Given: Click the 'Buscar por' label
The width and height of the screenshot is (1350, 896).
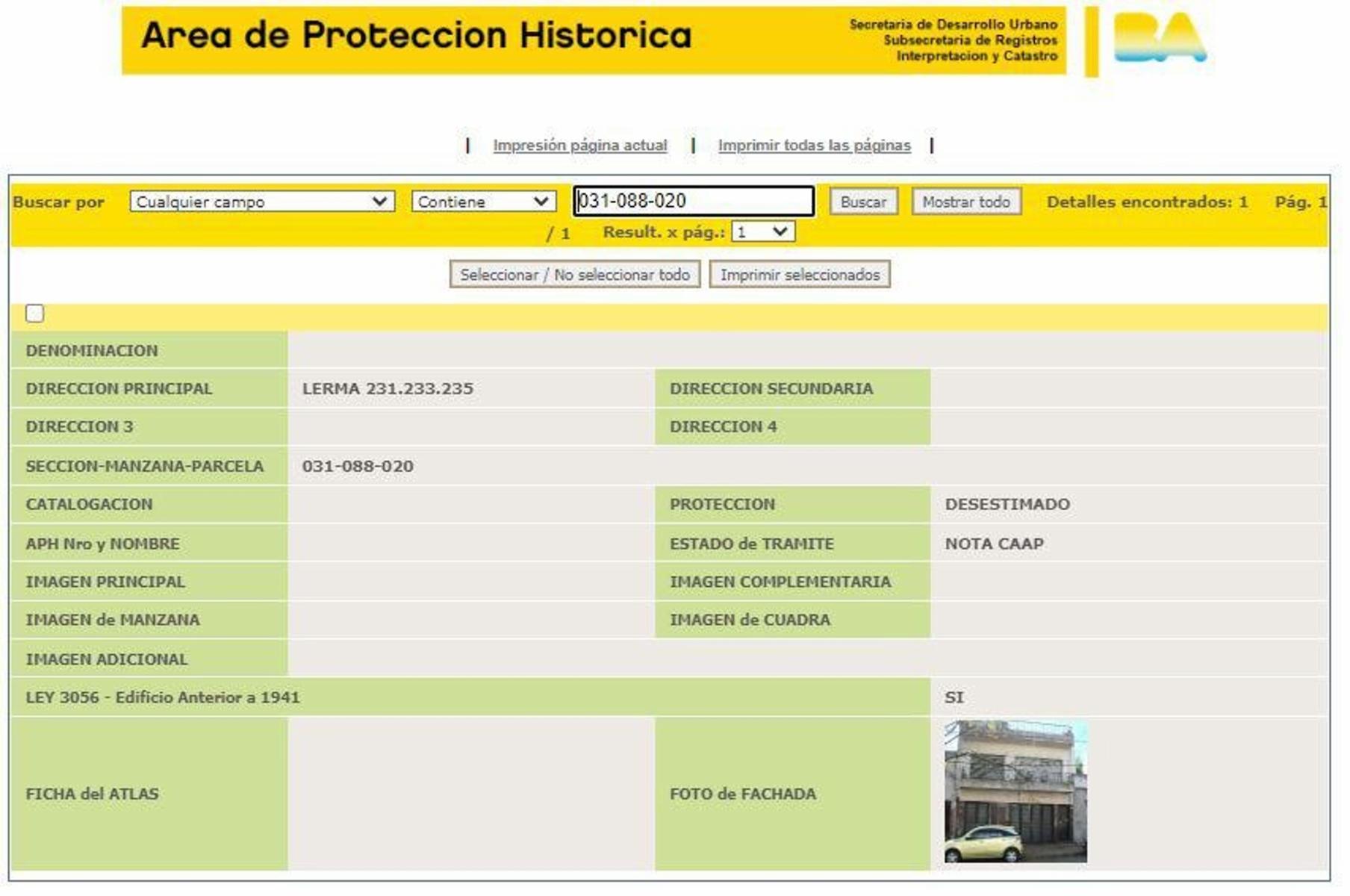Looking at the screenshot, I should (59, 202).
